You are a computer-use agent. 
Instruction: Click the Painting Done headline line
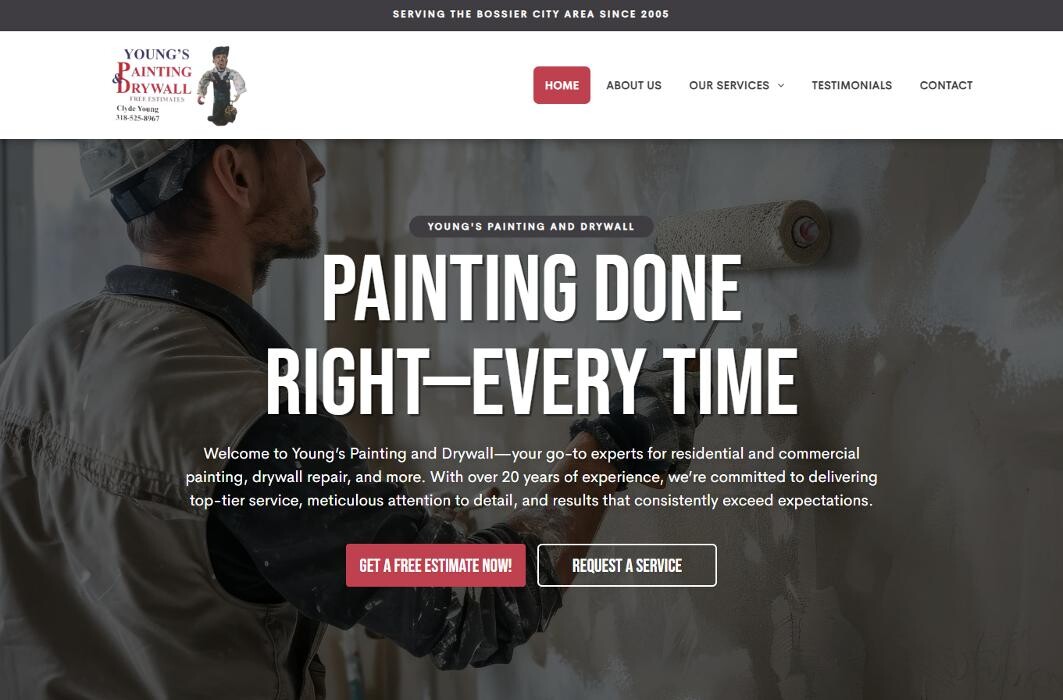[x=532, y=288]
